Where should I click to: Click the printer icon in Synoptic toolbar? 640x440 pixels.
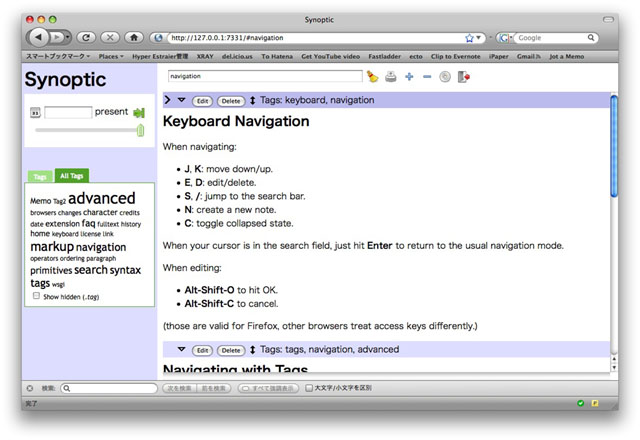click(x=391, y=76)
